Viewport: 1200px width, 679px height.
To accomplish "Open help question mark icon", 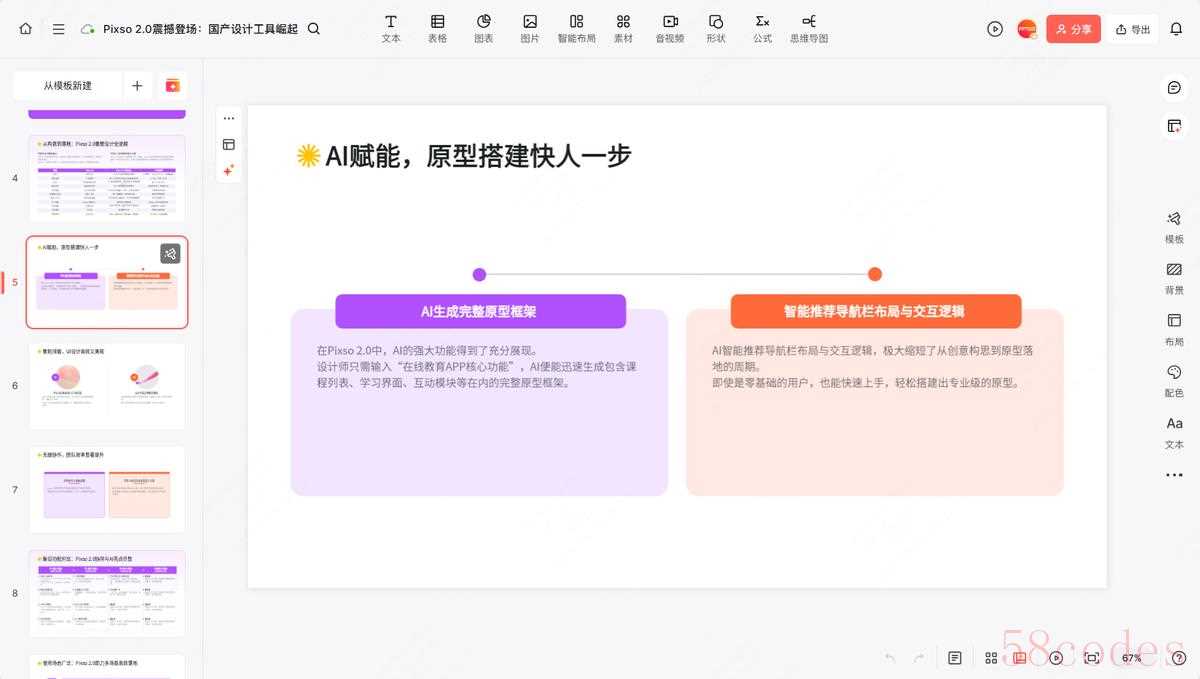I will [1178, 658].
